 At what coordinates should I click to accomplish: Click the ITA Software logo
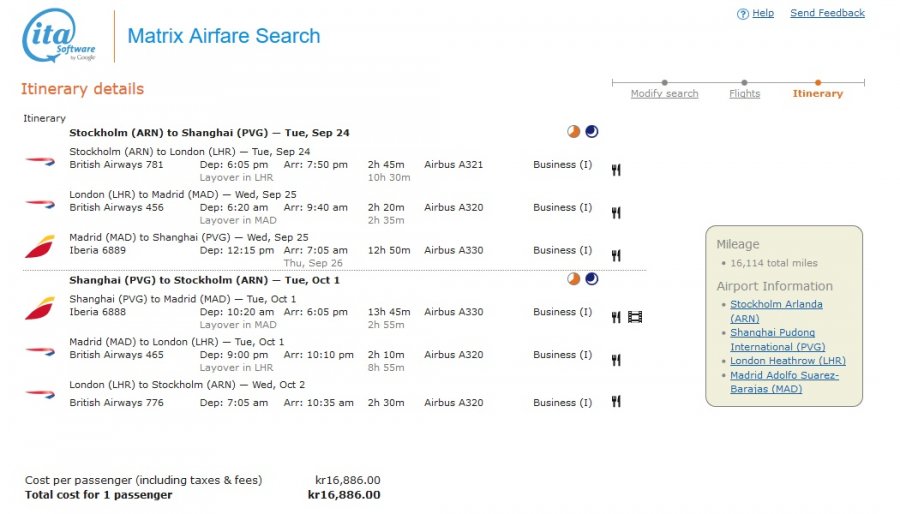(59, 35)
